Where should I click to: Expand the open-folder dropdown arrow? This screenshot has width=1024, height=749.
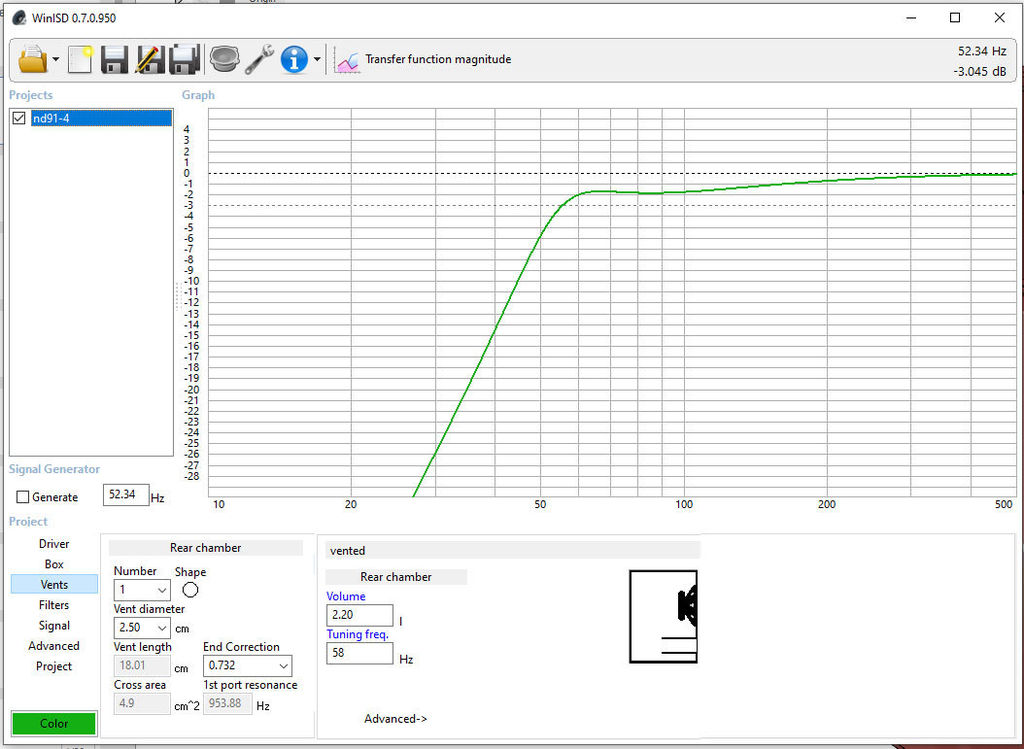(56, 59)
